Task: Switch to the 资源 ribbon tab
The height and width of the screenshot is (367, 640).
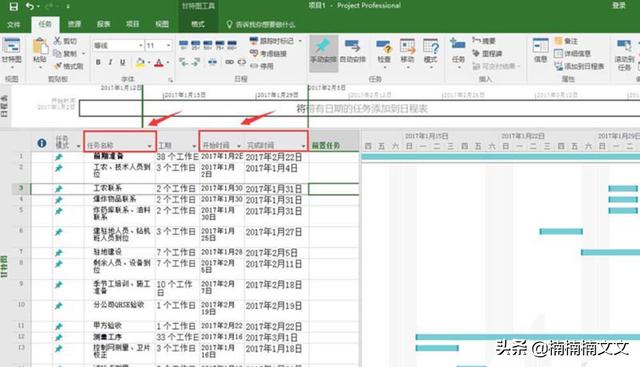Action: click(74, 24)
